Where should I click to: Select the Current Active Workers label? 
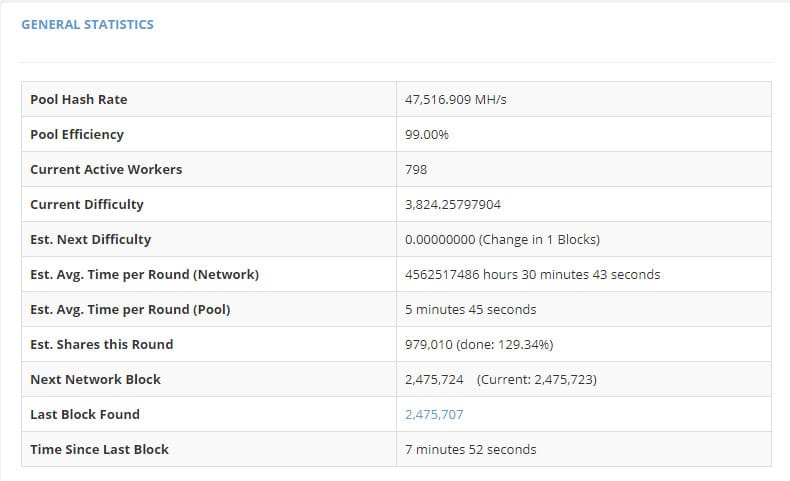pos(106,169)
